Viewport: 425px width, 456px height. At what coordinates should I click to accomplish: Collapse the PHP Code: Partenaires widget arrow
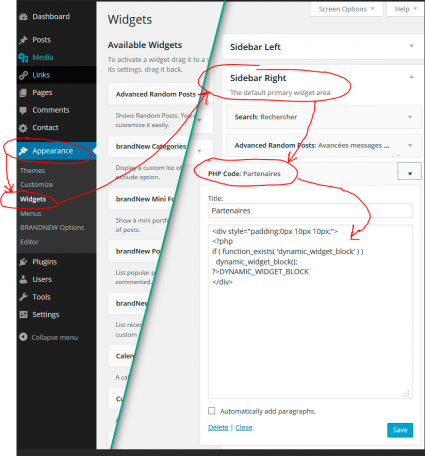click(x=410, y=173)
